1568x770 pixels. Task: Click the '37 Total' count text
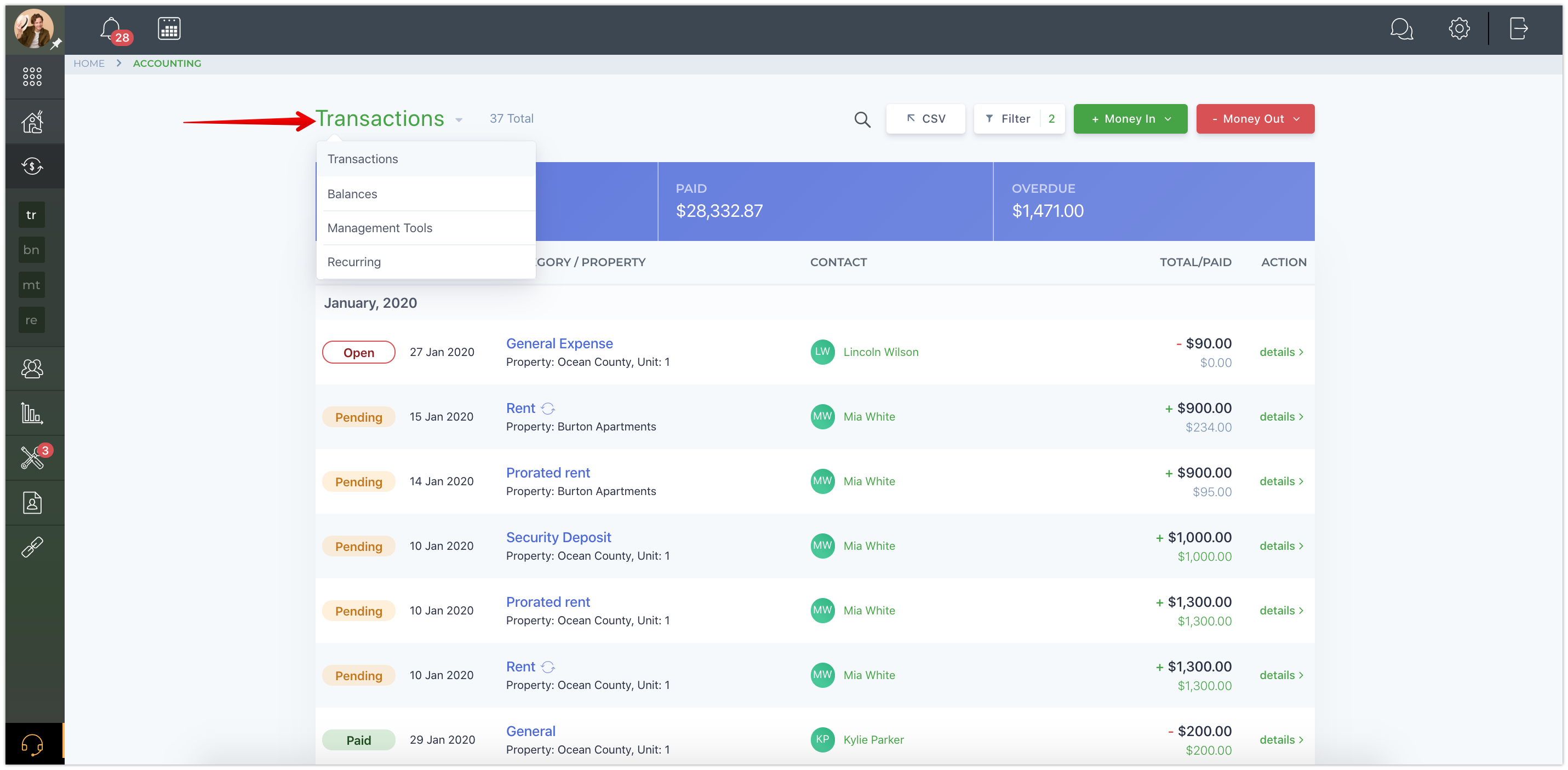pos(511,119)
